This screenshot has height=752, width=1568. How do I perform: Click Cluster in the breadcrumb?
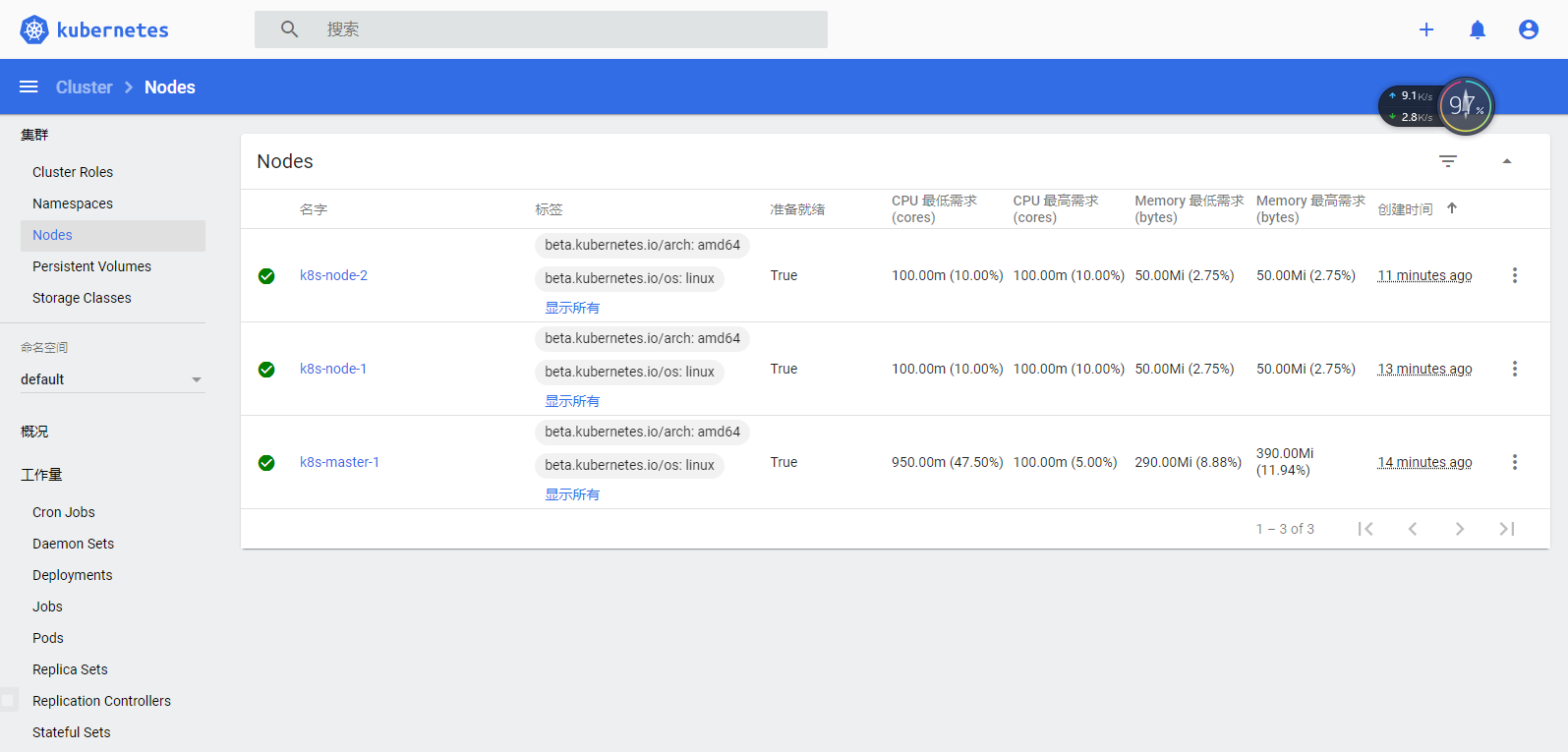click(x=84, y=87)
